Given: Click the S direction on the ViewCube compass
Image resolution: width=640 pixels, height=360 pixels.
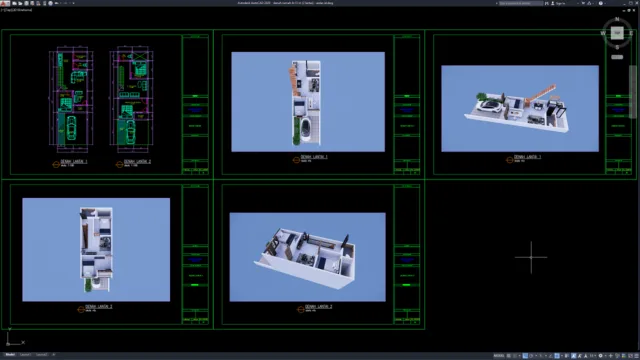Looking at the screenshot, I should click(x=617, y=47).
